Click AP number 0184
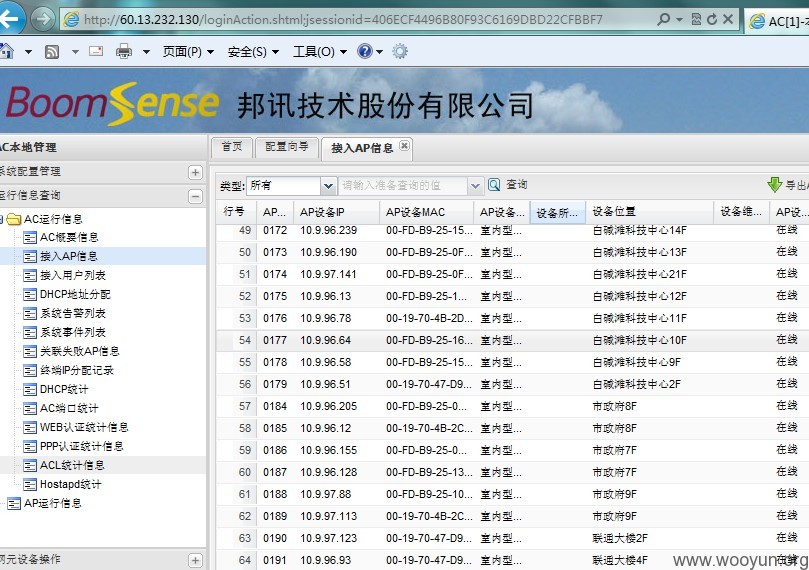Screen dimensions: 809x570 click(274, 406)
